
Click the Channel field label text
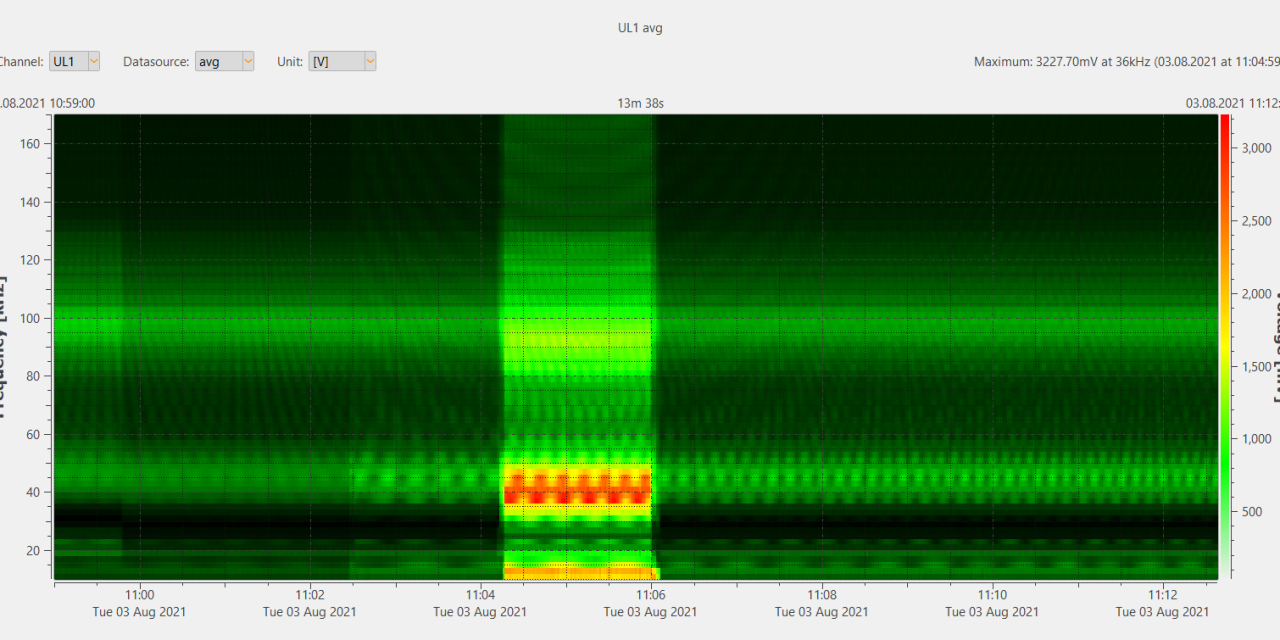coord(21,61)
